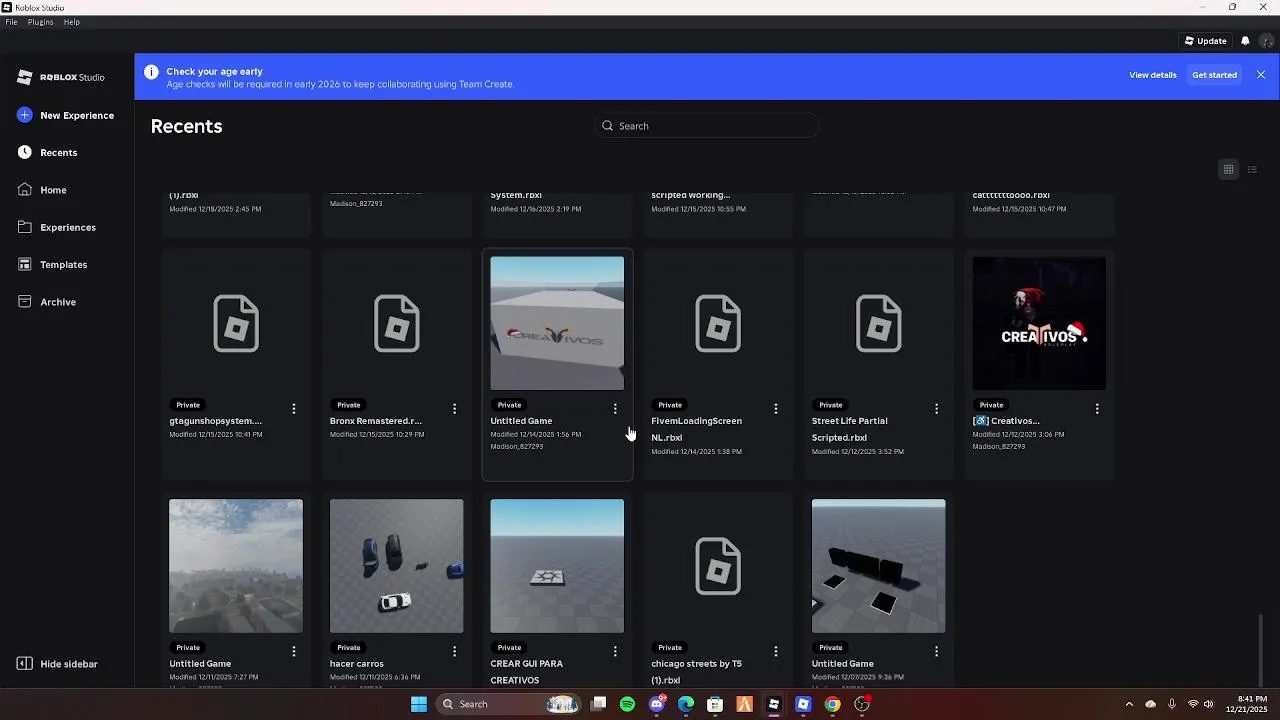Go to Home in the sidebar
Viewport: 1280px width, 720px height.
(53, 190)
